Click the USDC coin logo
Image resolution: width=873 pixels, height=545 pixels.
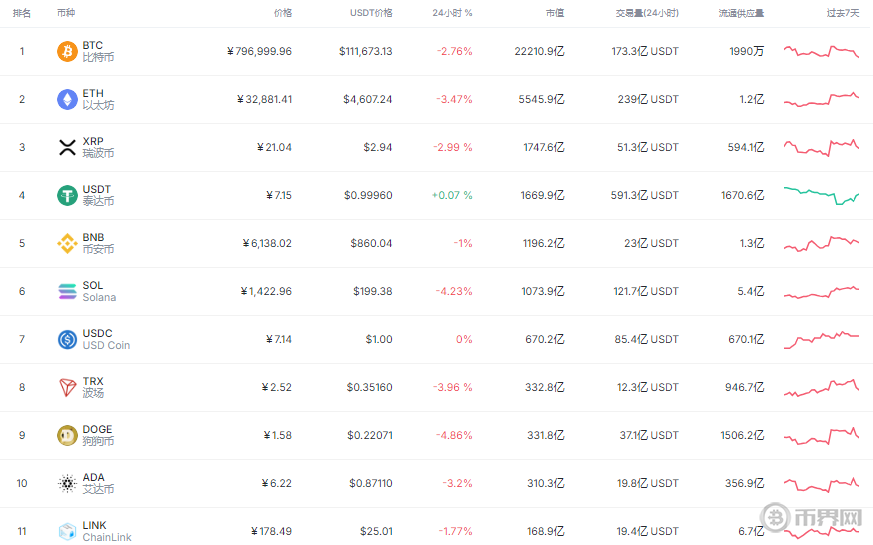67,339
